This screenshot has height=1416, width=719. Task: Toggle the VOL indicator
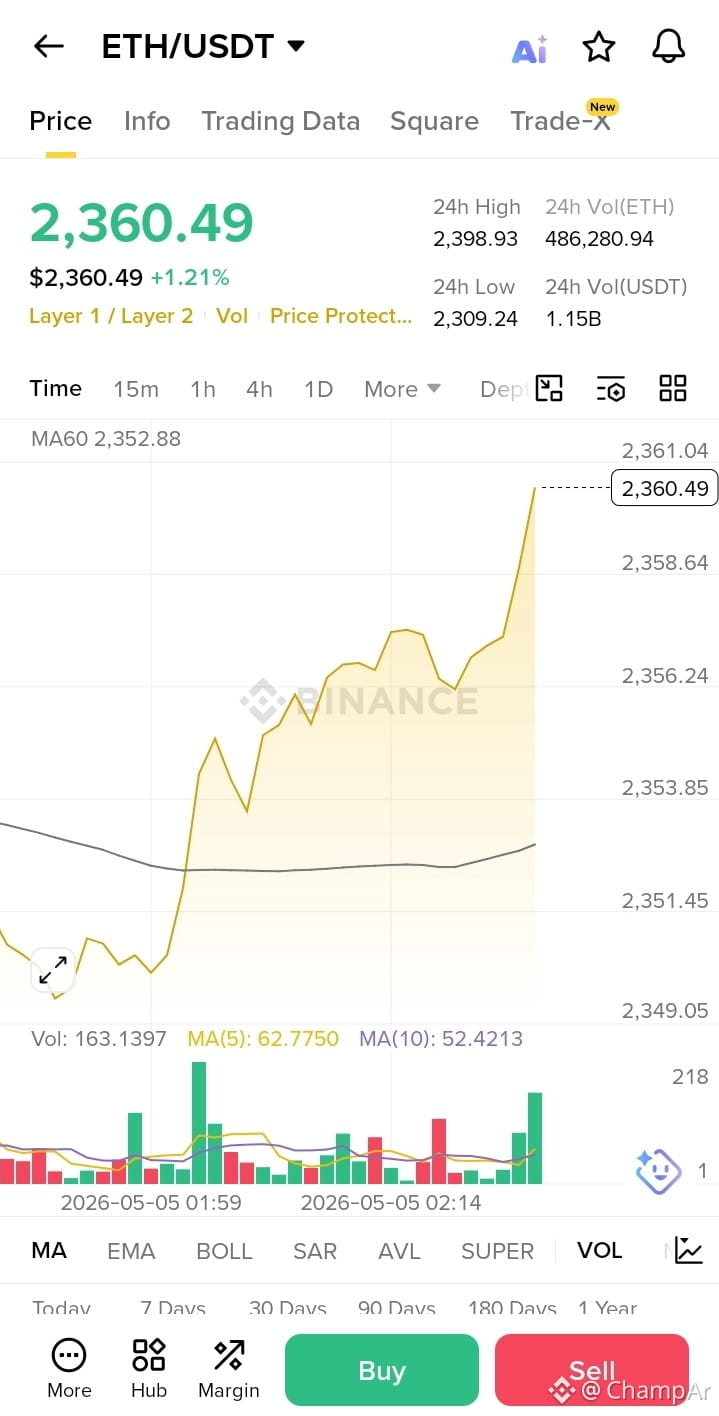click(599, 1250)
